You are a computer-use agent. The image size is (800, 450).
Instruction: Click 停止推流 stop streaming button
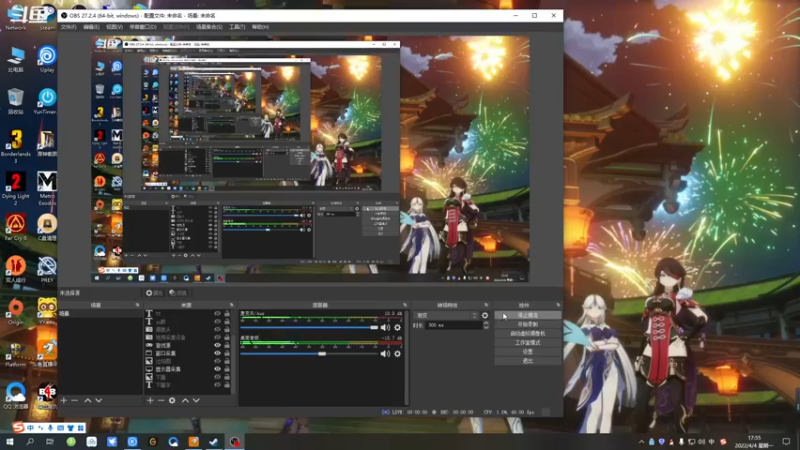(x=528, y=315)
